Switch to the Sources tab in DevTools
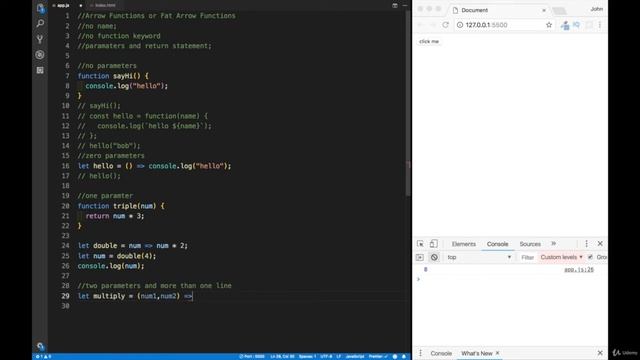Viewport: 640px width, 360px height. tap(530, 244)
